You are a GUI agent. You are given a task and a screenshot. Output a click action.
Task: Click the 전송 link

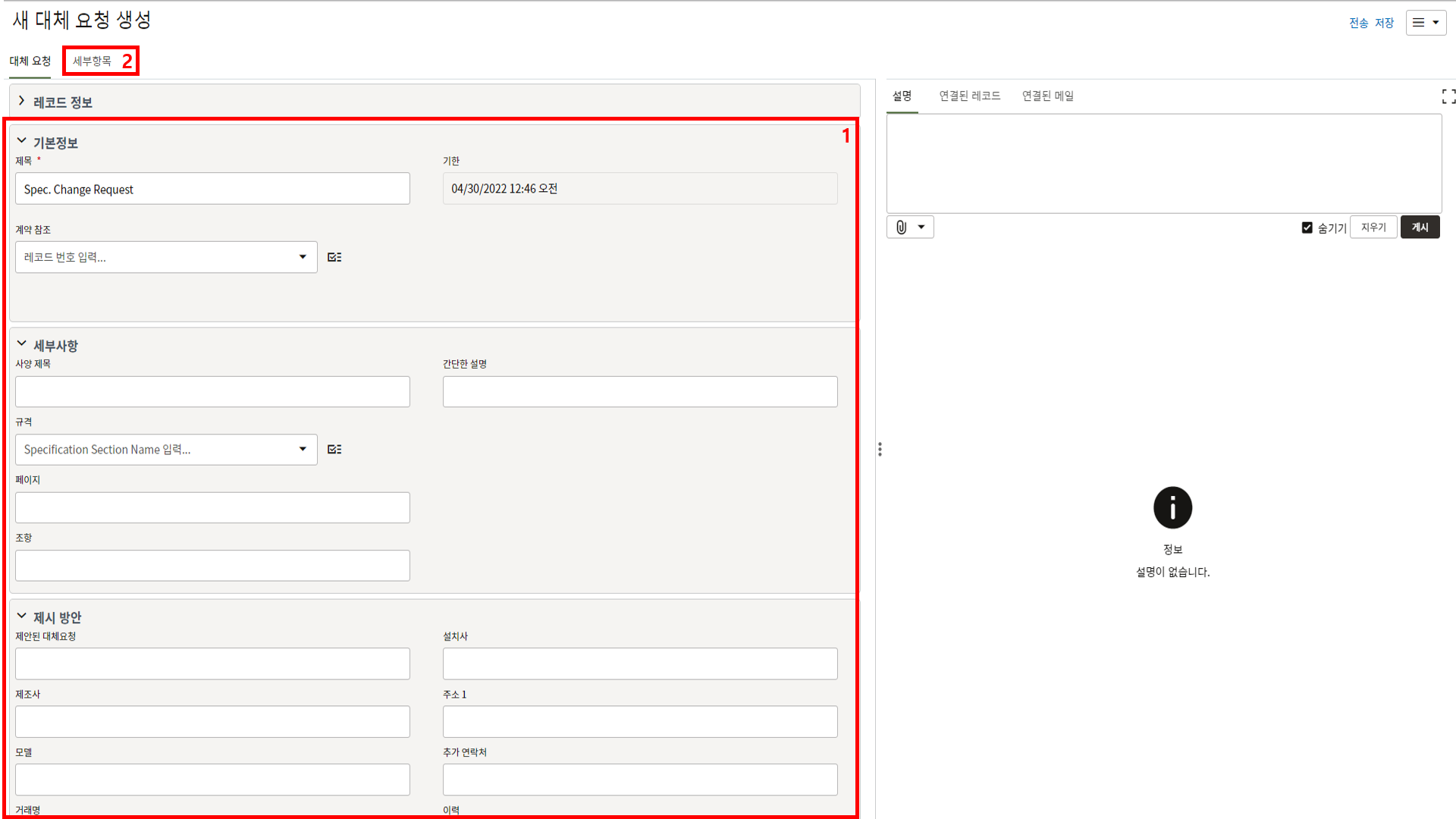(1358, 24)
